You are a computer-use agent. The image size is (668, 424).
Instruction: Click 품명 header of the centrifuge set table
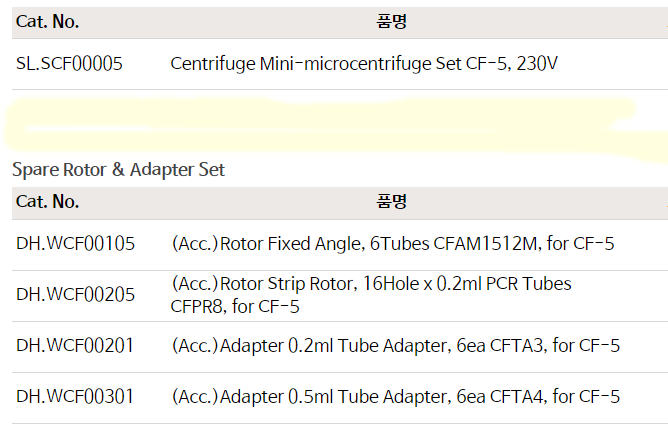(392, 21)
